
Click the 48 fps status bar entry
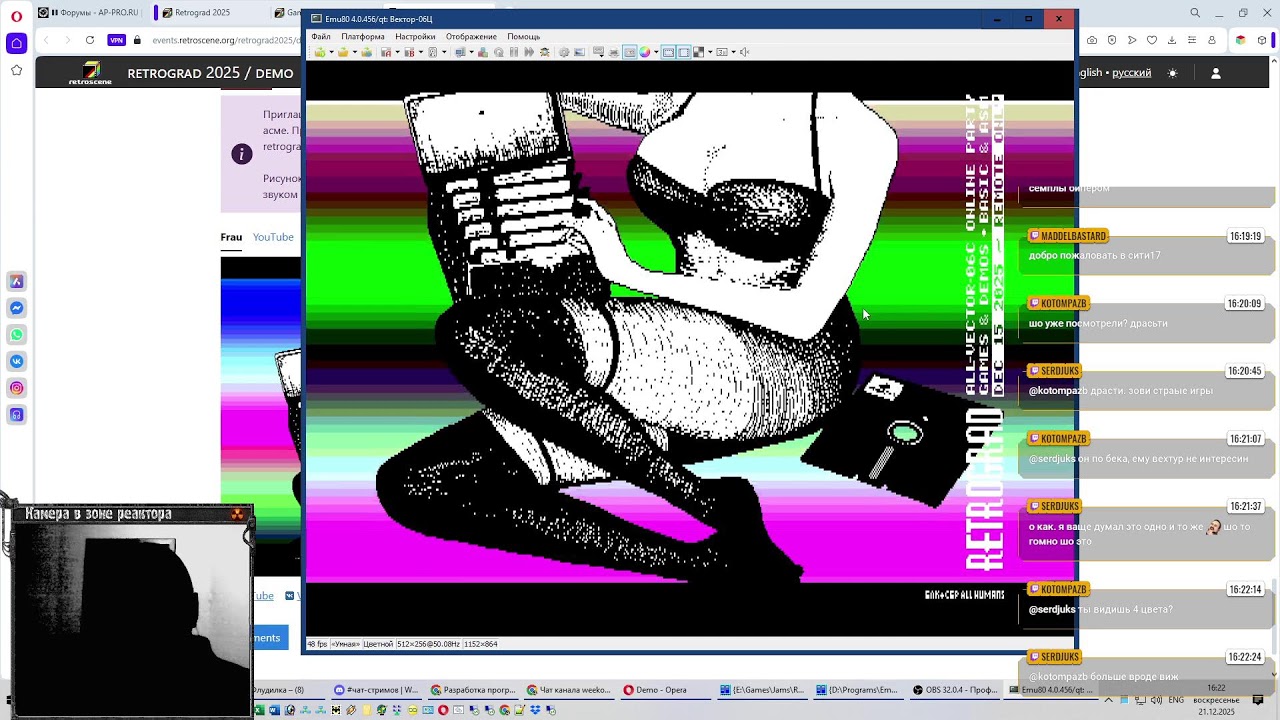[x=317, y=644]
